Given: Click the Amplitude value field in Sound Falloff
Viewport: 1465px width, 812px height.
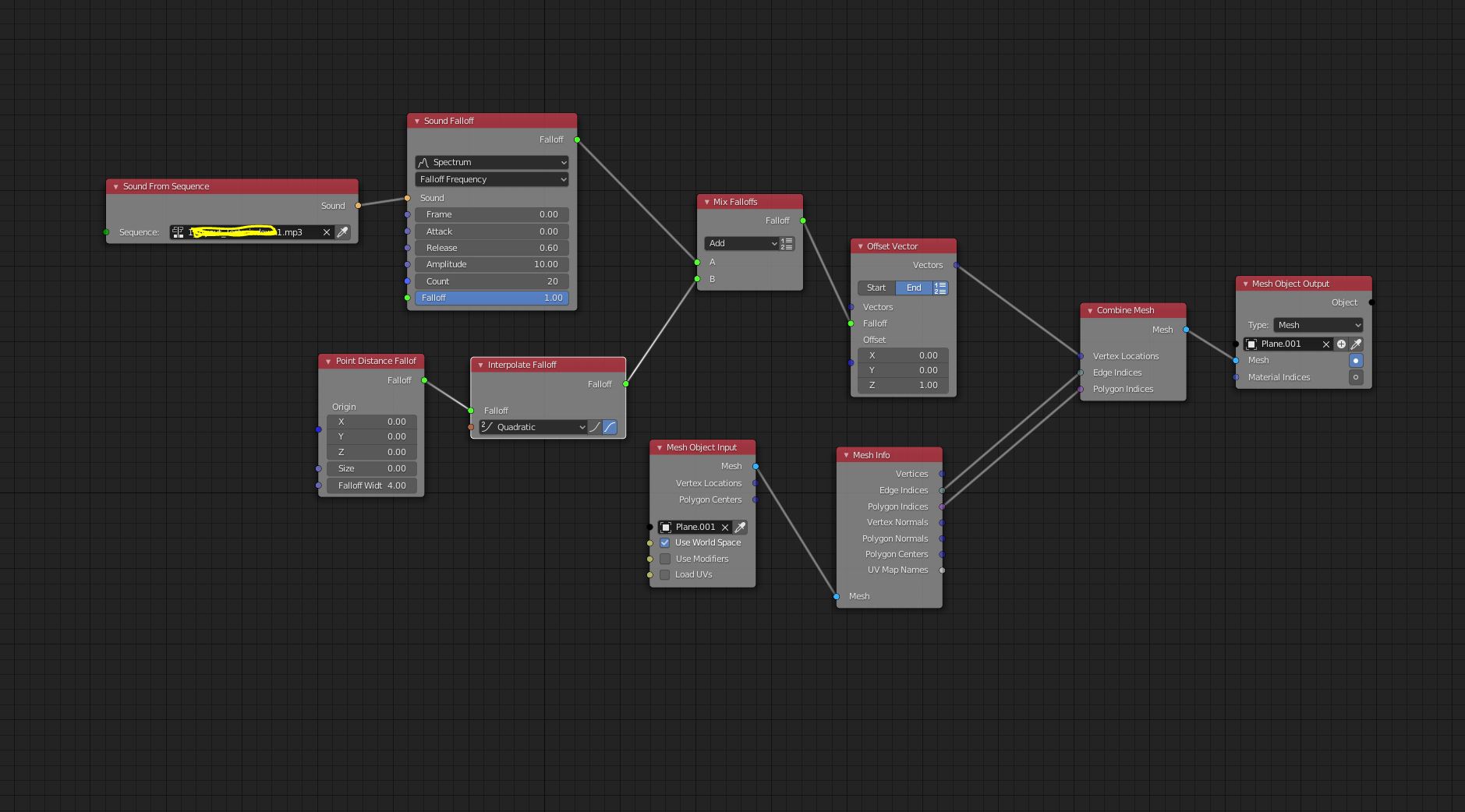Looking at the screenshot, I should [491, 264].
